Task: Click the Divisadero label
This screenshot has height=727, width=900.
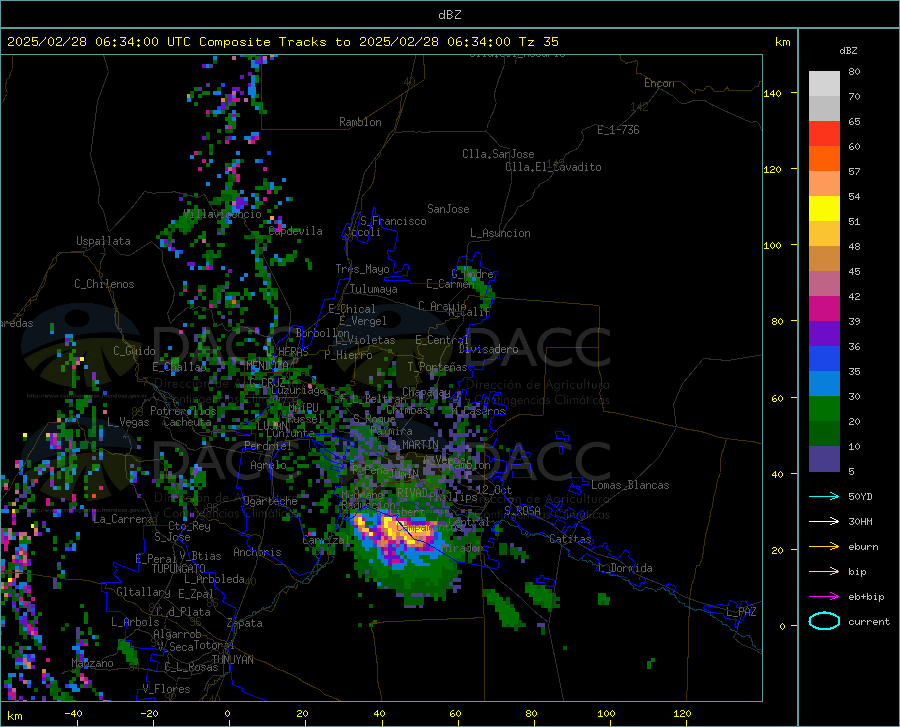Action: 488,349
